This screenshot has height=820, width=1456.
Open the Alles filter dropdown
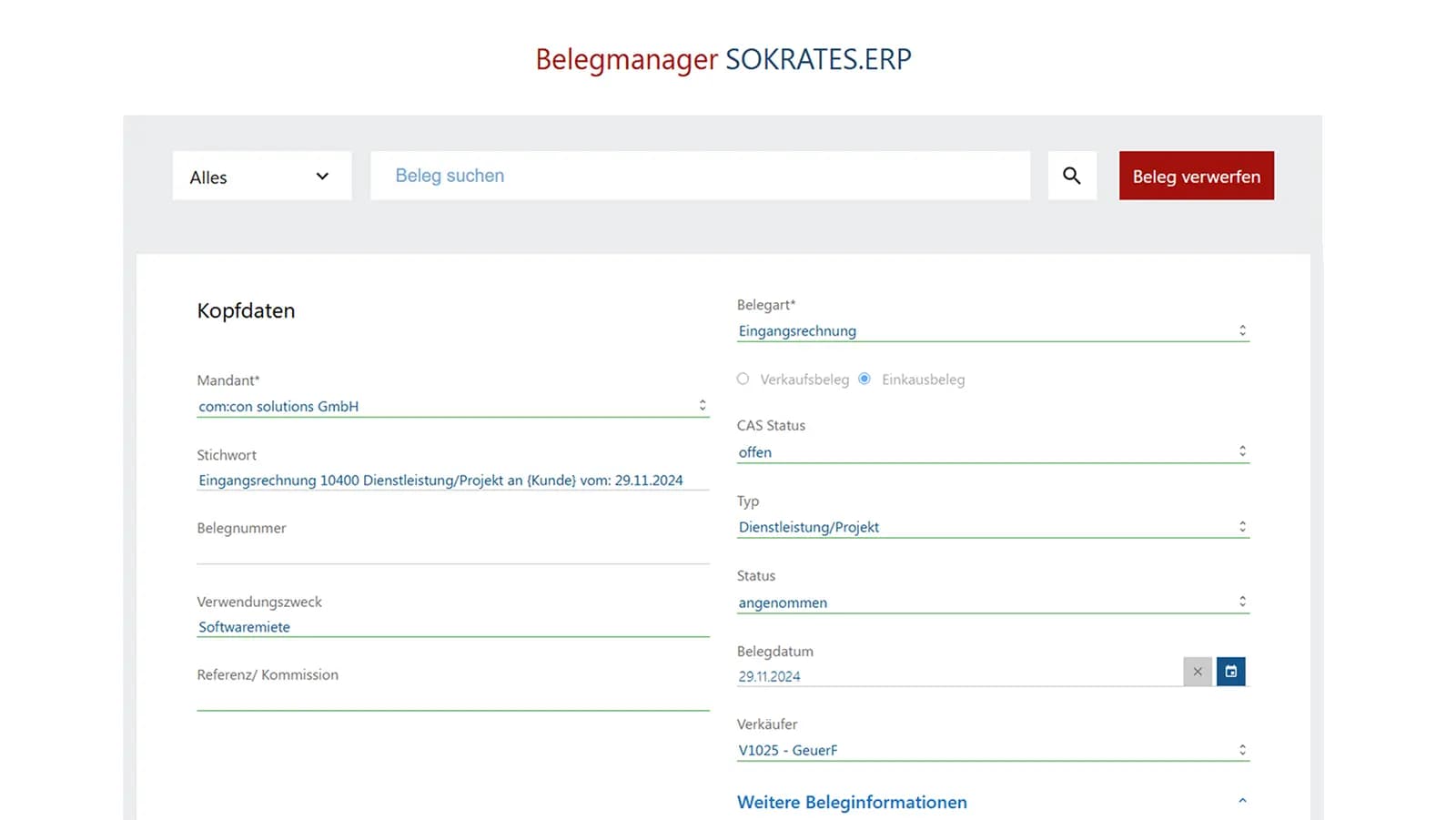click(261, 177)
